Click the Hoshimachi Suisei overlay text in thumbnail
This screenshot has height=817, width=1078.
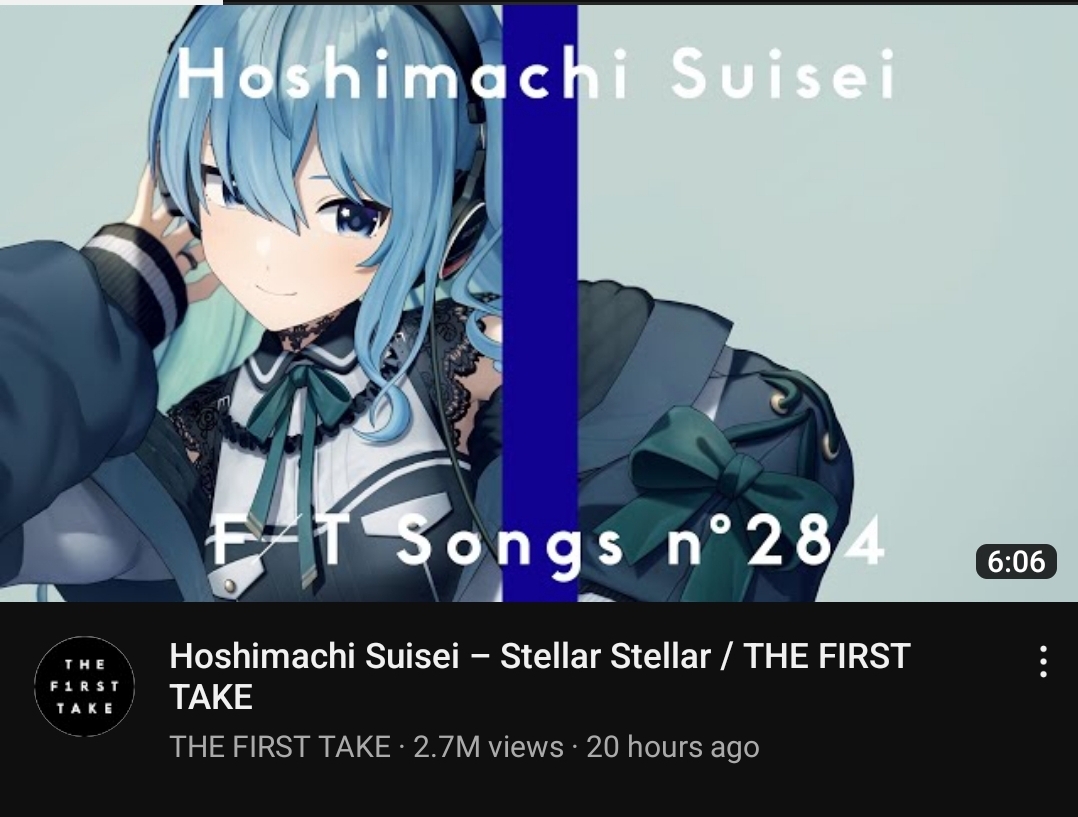click(x=536, y=74)
